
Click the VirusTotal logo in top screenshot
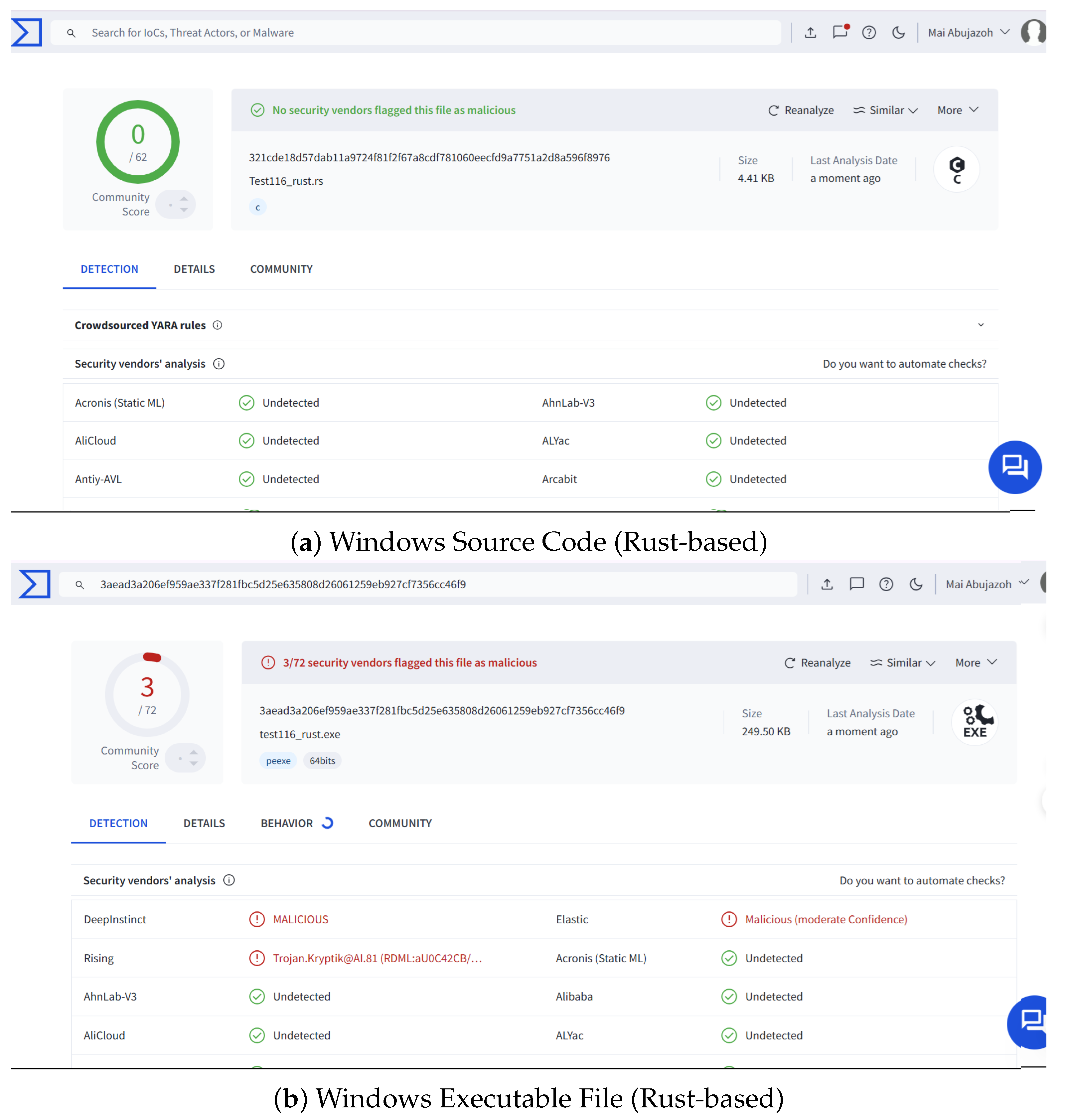(27, 32)
